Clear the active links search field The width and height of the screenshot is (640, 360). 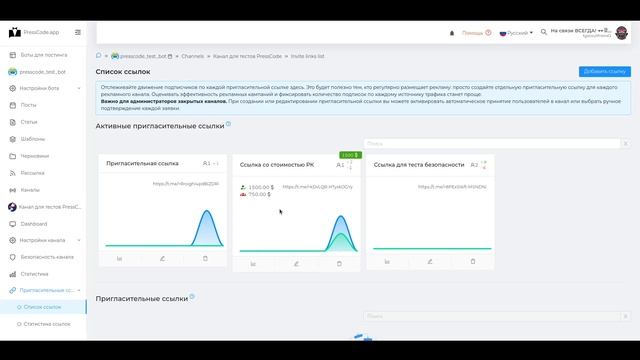[x=625, y=144]
